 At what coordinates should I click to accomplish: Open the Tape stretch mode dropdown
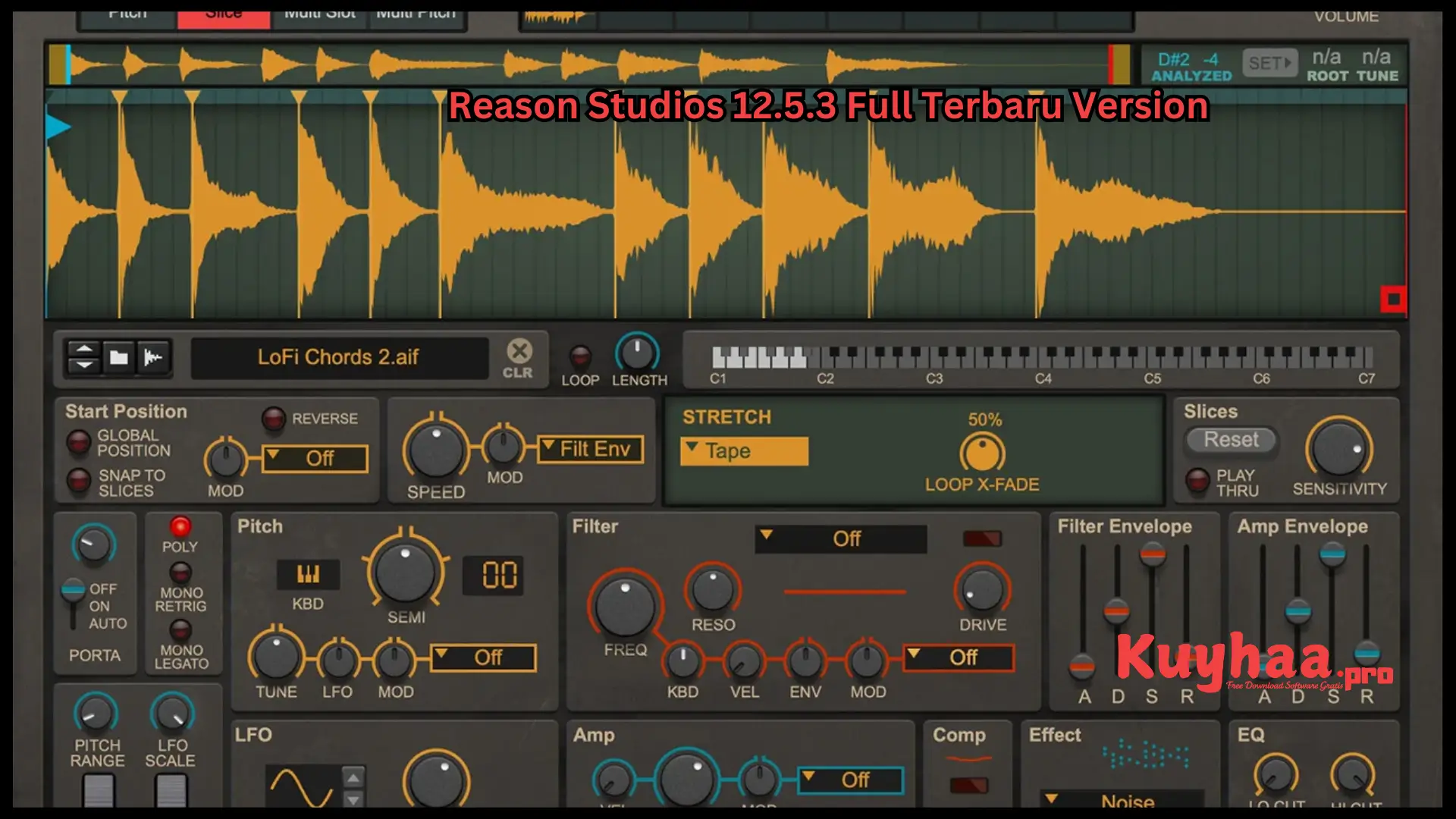[744, 451]
